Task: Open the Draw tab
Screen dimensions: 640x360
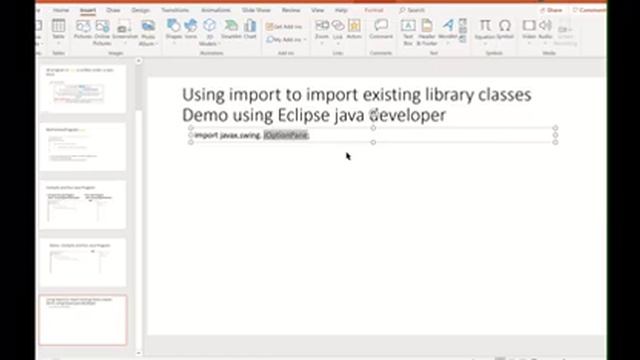Action: pos(113,10)
